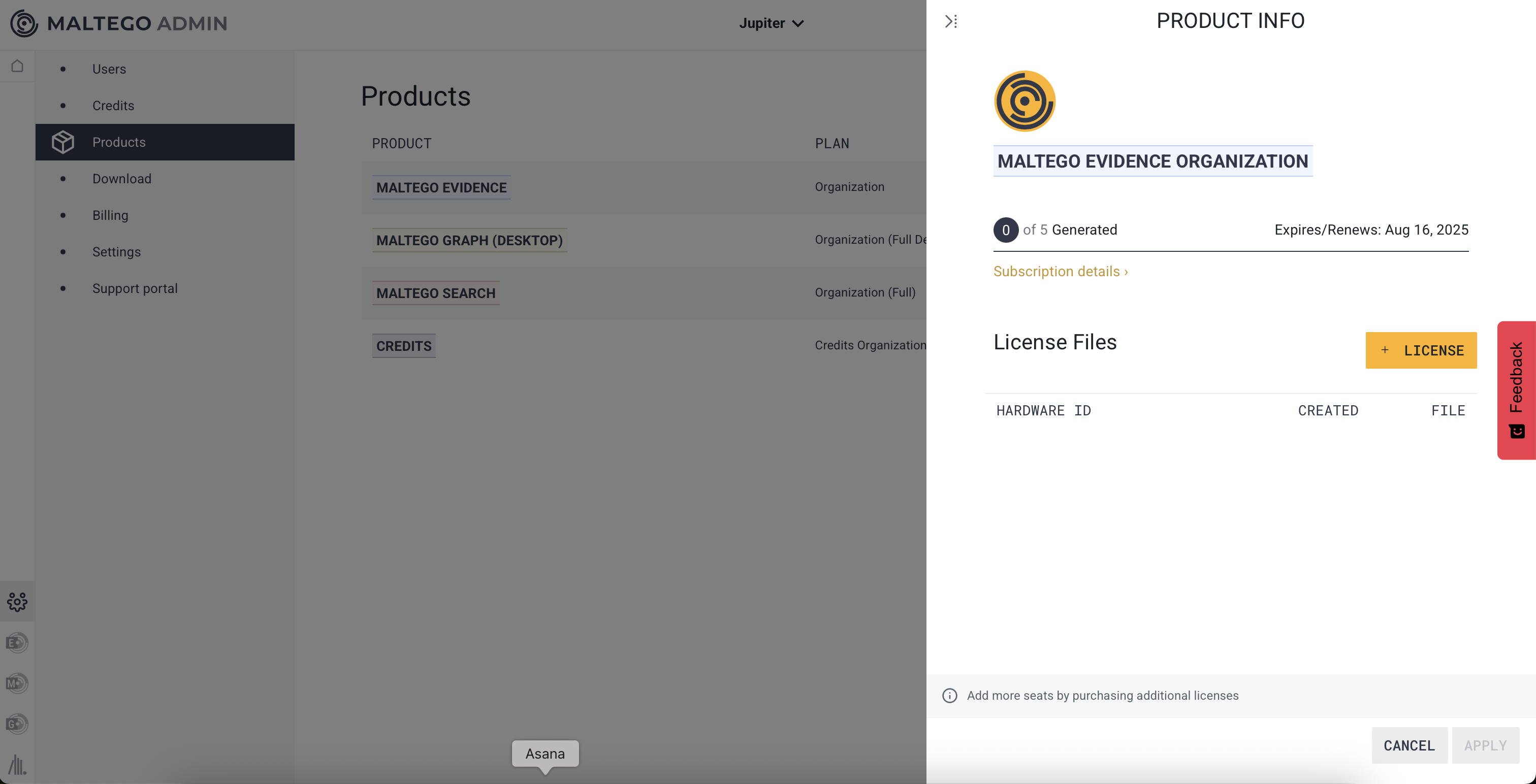Open Credits in the sidebar menu
The image size is (1536, 784).
point(113,106)
